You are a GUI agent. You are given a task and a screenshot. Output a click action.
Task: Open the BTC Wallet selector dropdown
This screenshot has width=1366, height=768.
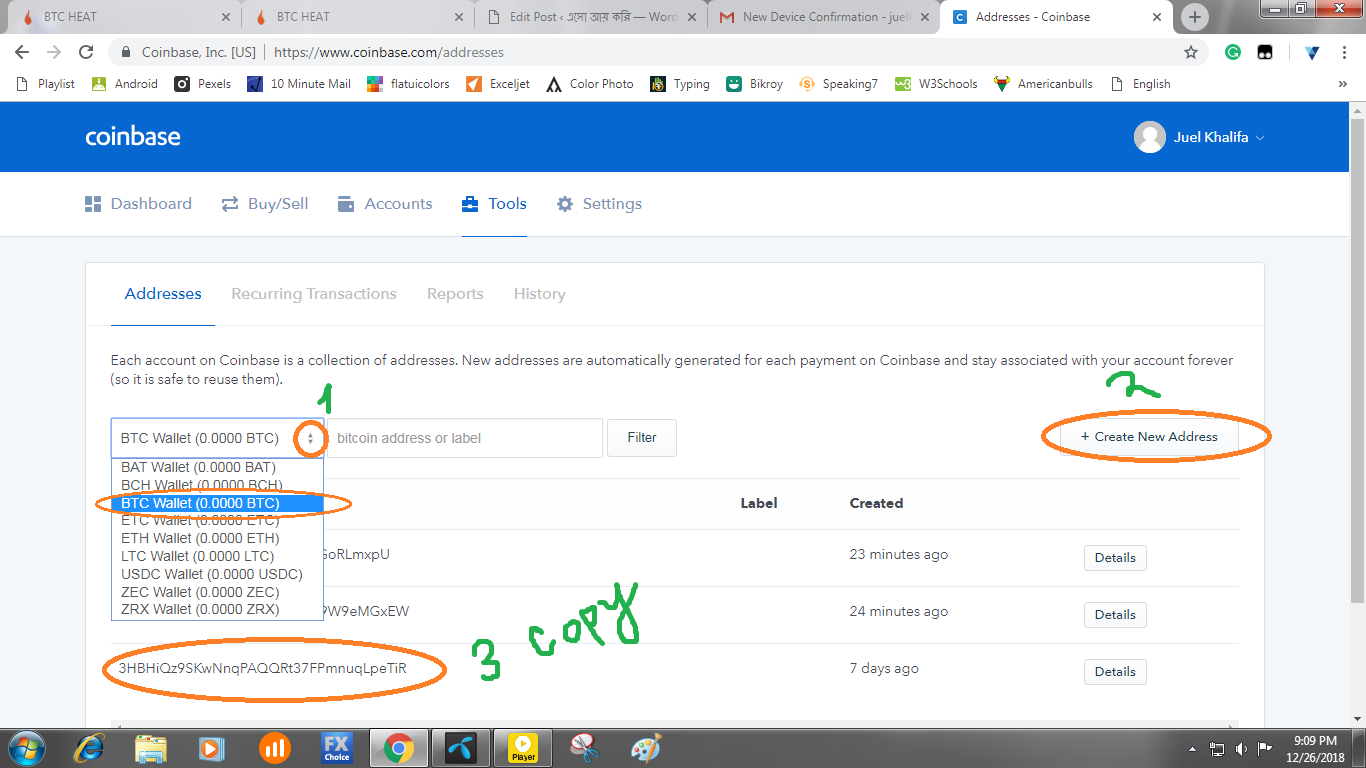point(217,438)
